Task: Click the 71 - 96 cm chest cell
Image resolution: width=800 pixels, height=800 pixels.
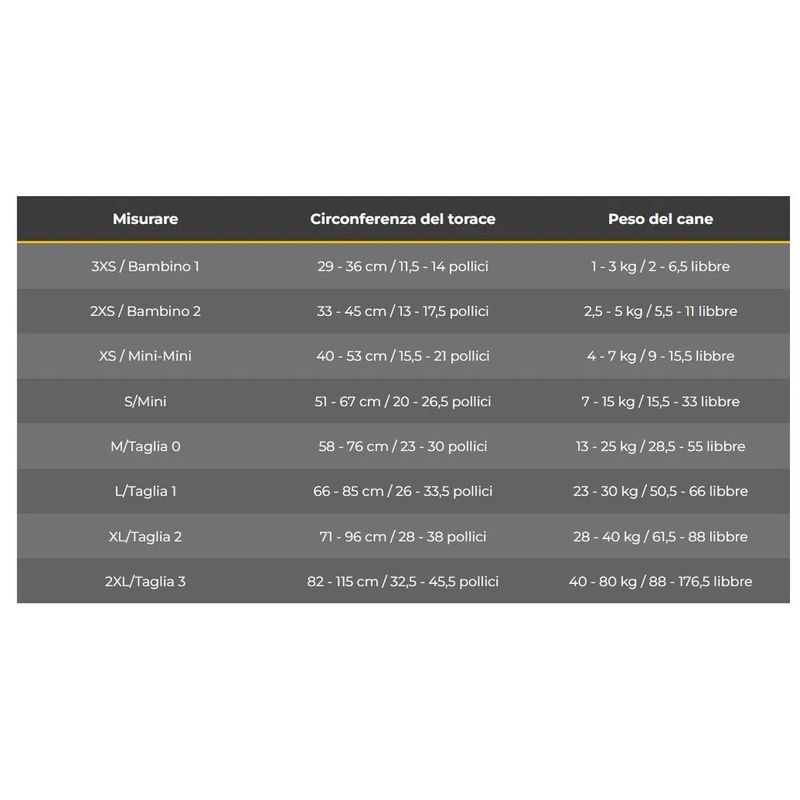Action: pos(402,536)
